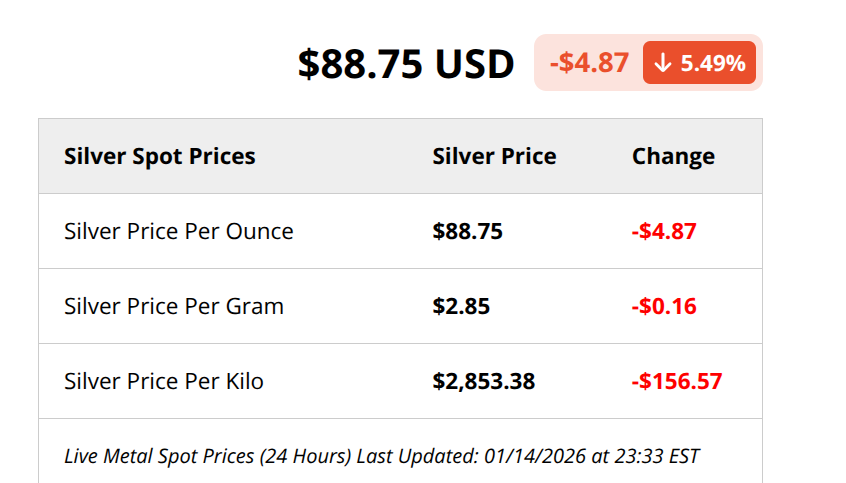The width and height of the screenshot is (846, 483).
Task: Select the Silver Price Per Ounce row label
Action: point(179,231)
